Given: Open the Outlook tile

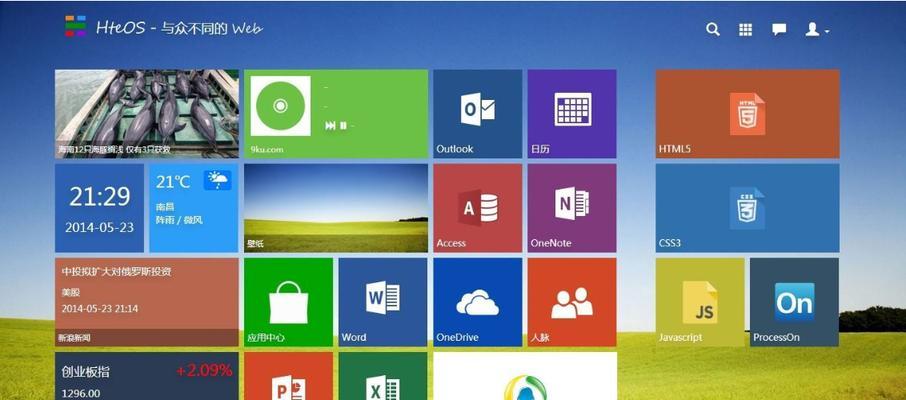Looking at the screenshot, I should (x=478, y=114).
